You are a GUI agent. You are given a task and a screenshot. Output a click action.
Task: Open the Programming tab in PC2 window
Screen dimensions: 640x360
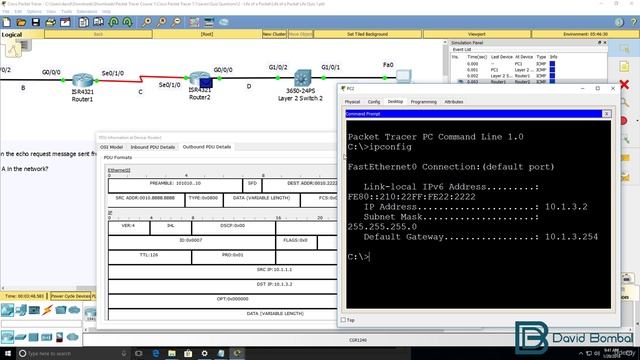pyautogui.click(x=424, y=102)
